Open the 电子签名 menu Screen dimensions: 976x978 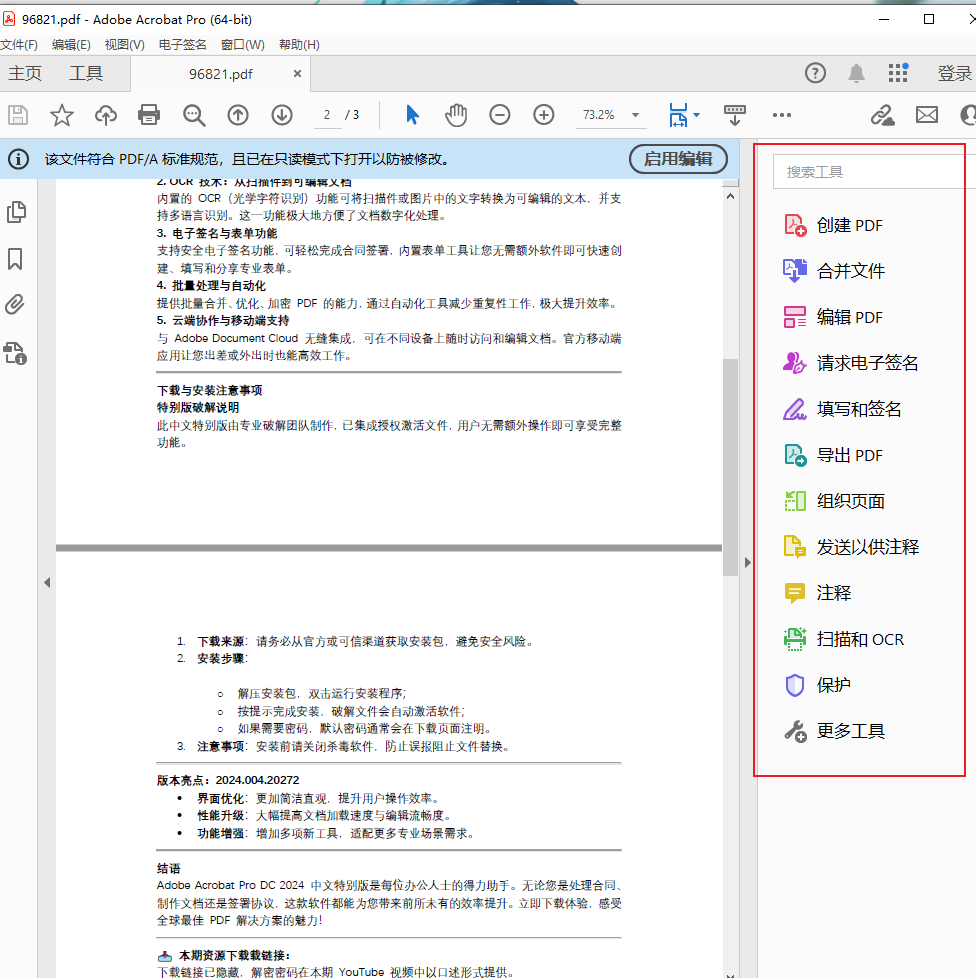click(182, 45)
